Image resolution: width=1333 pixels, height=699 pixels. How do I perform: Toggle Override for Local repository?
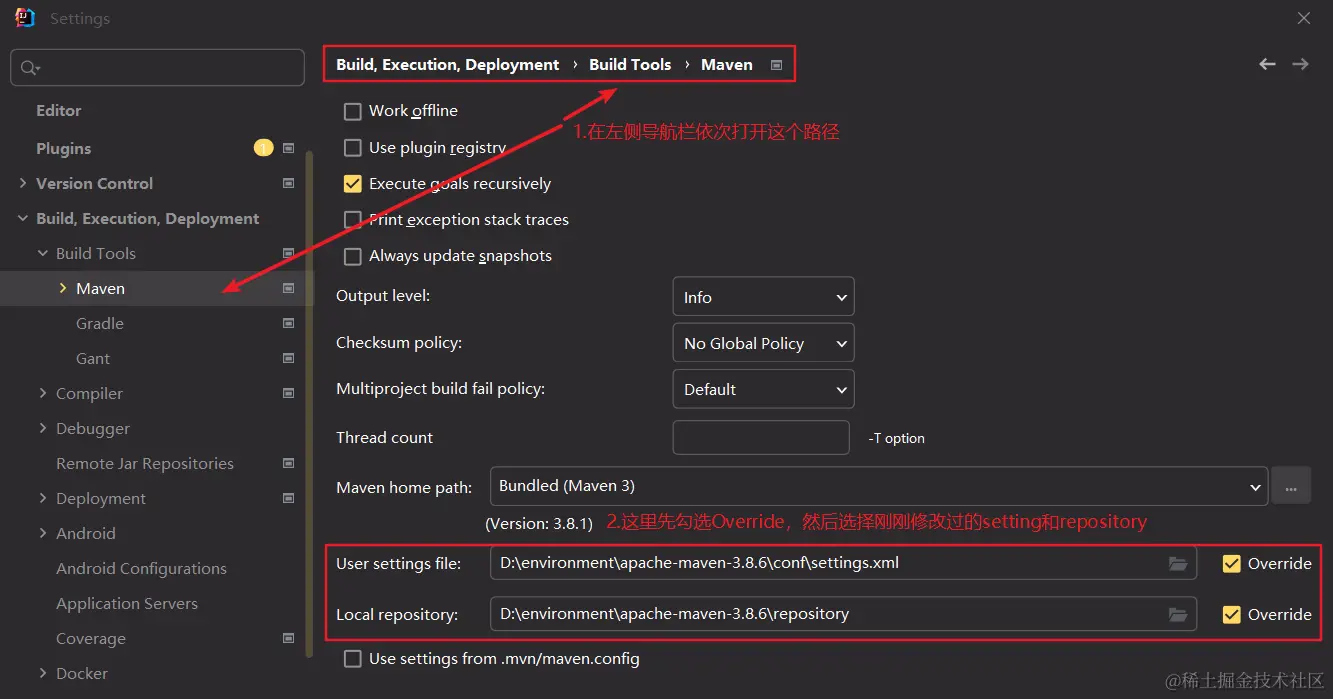click(1232, 614)
